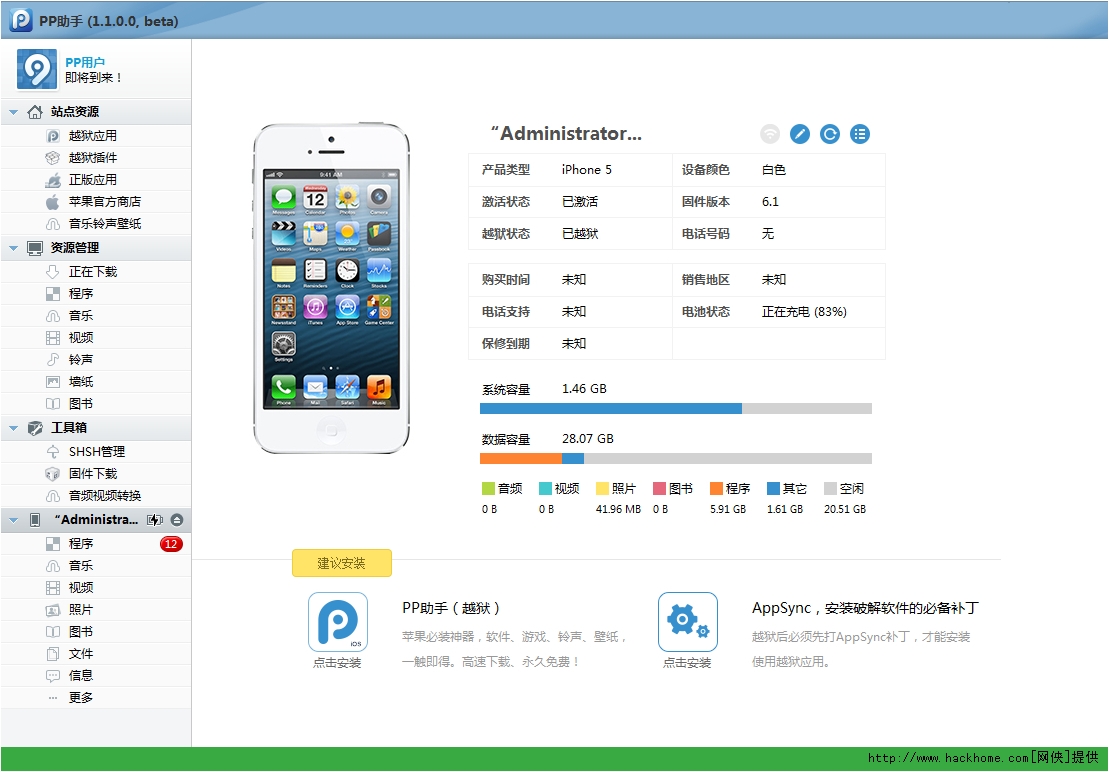
Task: Open device 视频 list
Action: pos(95,587)
